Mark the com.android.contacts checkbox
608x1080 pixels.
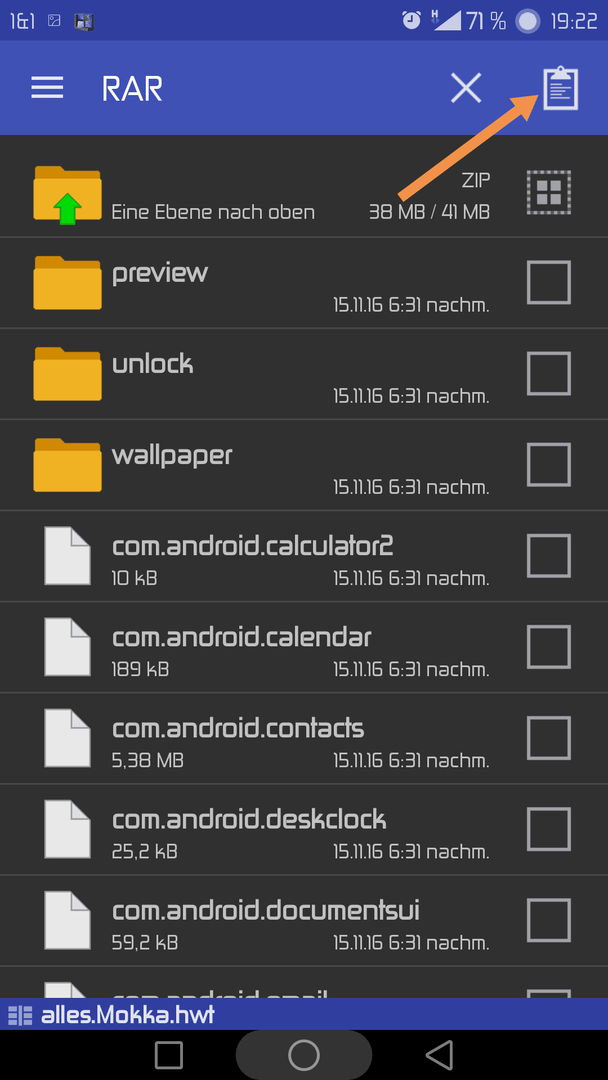point(549,738)
